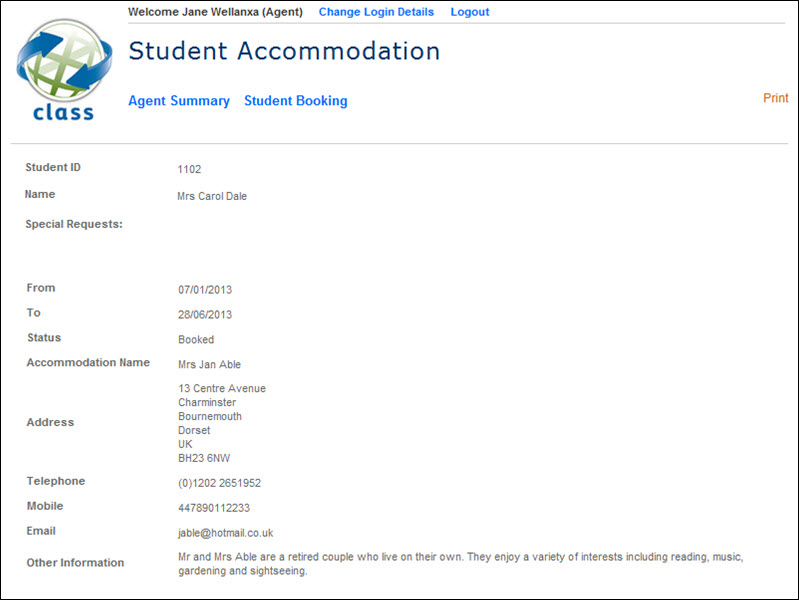This screenshot has width=799, height=600.
Task: Select the To date 28/06/2013
Action: tap(205, 315)
